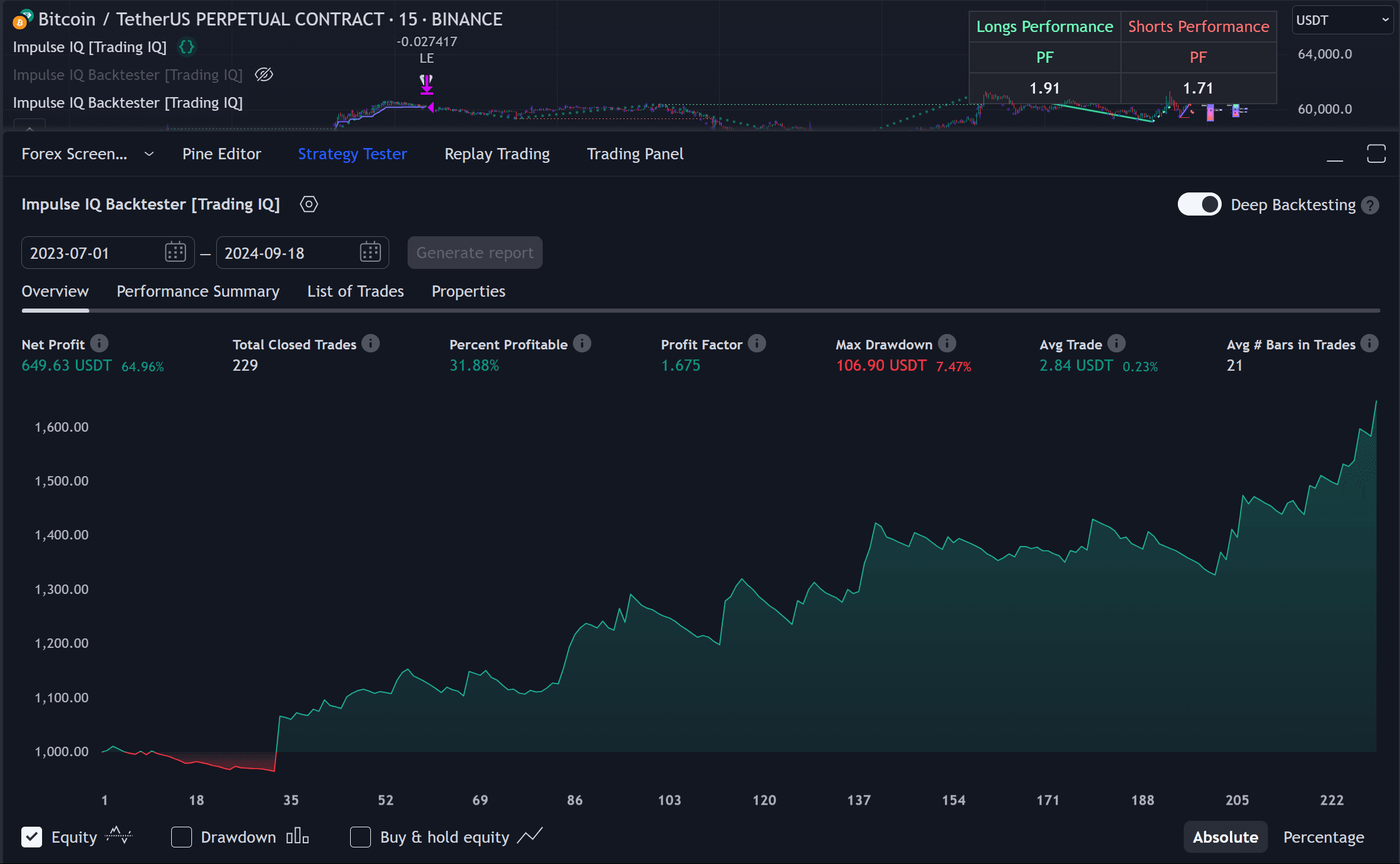Image resolution: width=1400 pixels, height=864 pixels.
Task: Open Forex Screener tab
Action: [x=75, y=154]
